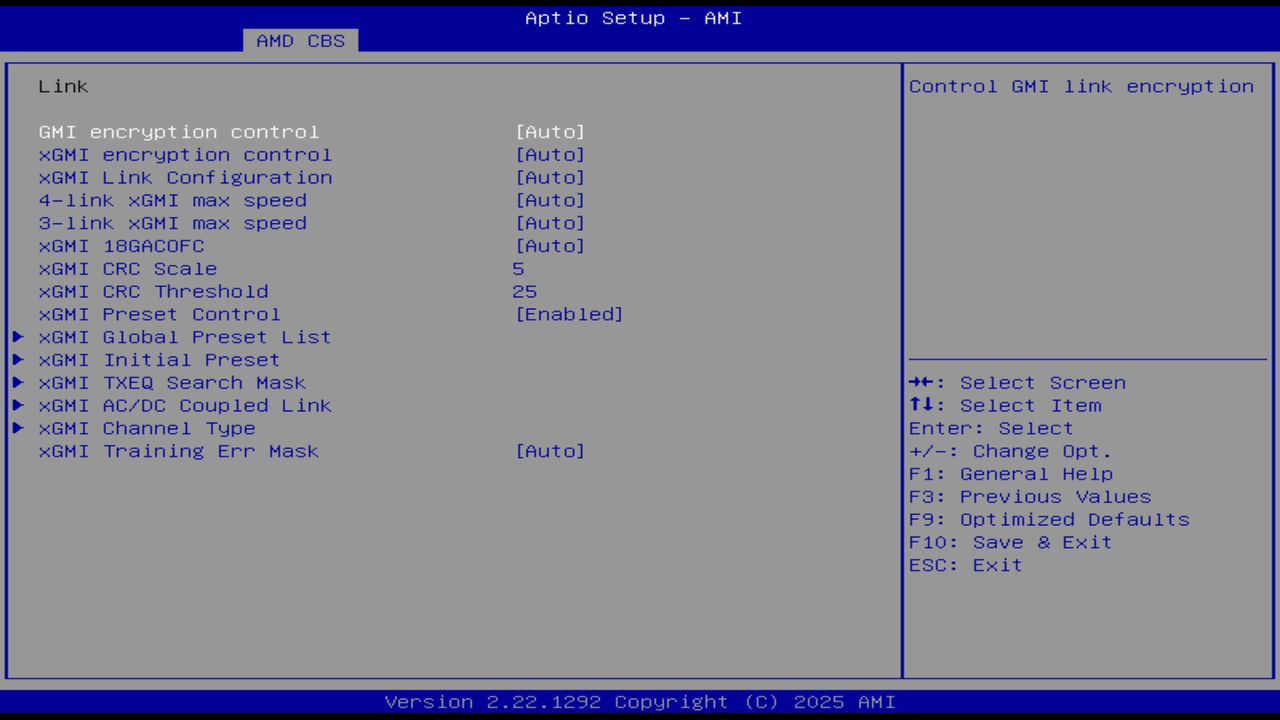1280x720 pixels.
Task: Select 4-link xGMI max speed value
Action: click(549, 201)
